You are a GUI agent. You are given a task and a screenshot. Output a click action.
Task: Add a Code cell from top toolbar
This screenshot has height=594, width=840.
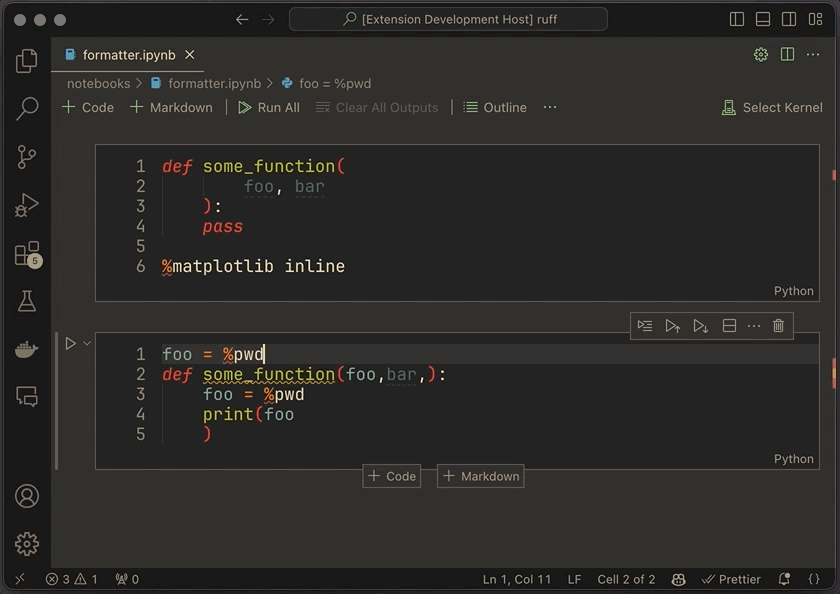(88, 107)
